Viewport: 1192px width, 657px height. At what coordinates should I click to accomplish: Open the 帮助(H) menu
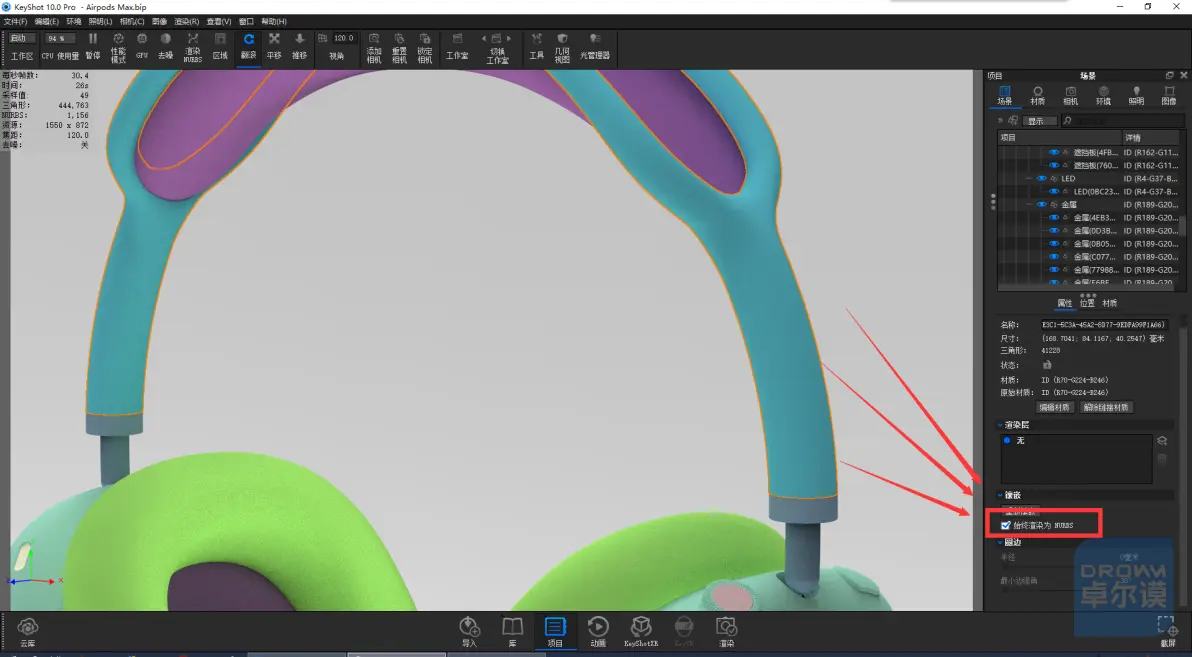tap(274, 21)
